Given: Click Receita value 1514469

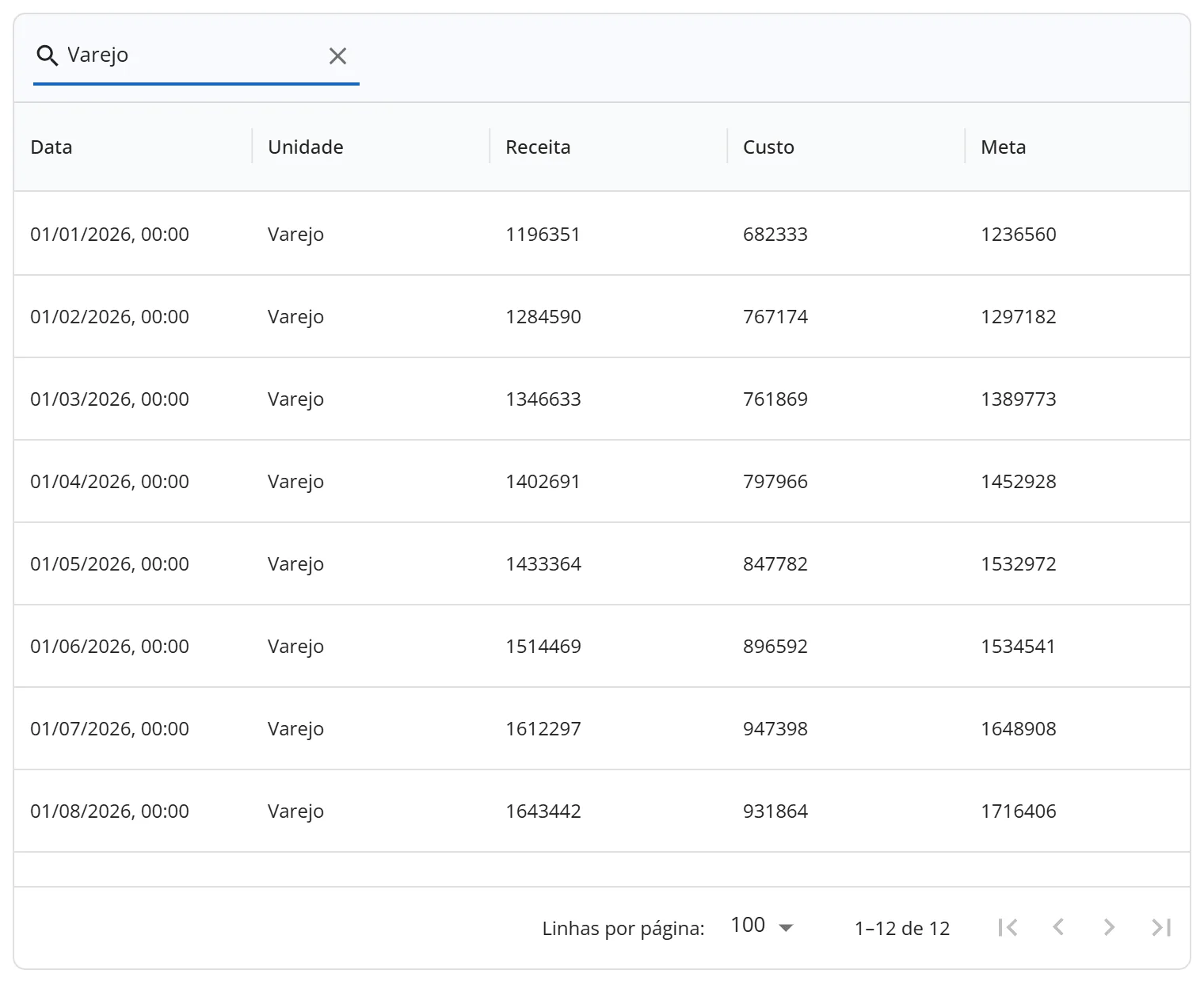Looking at the screenshot, I should tap(543, 647).
